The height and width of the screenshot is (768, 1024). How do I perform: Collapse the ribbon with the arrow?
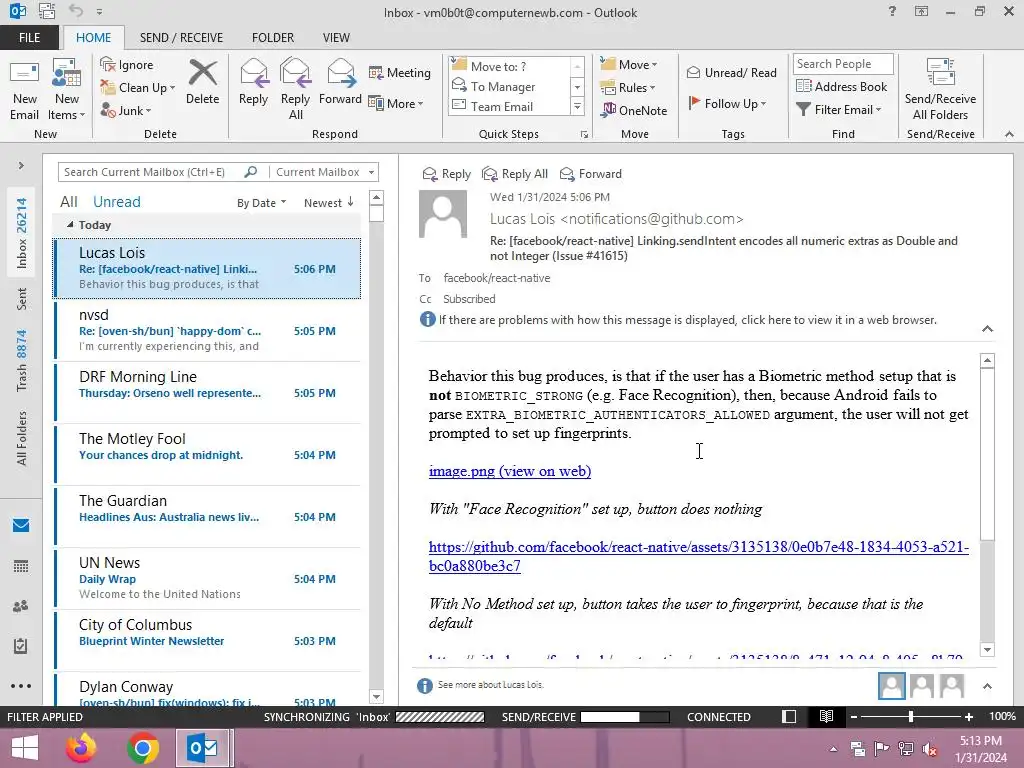[1009, 134]
